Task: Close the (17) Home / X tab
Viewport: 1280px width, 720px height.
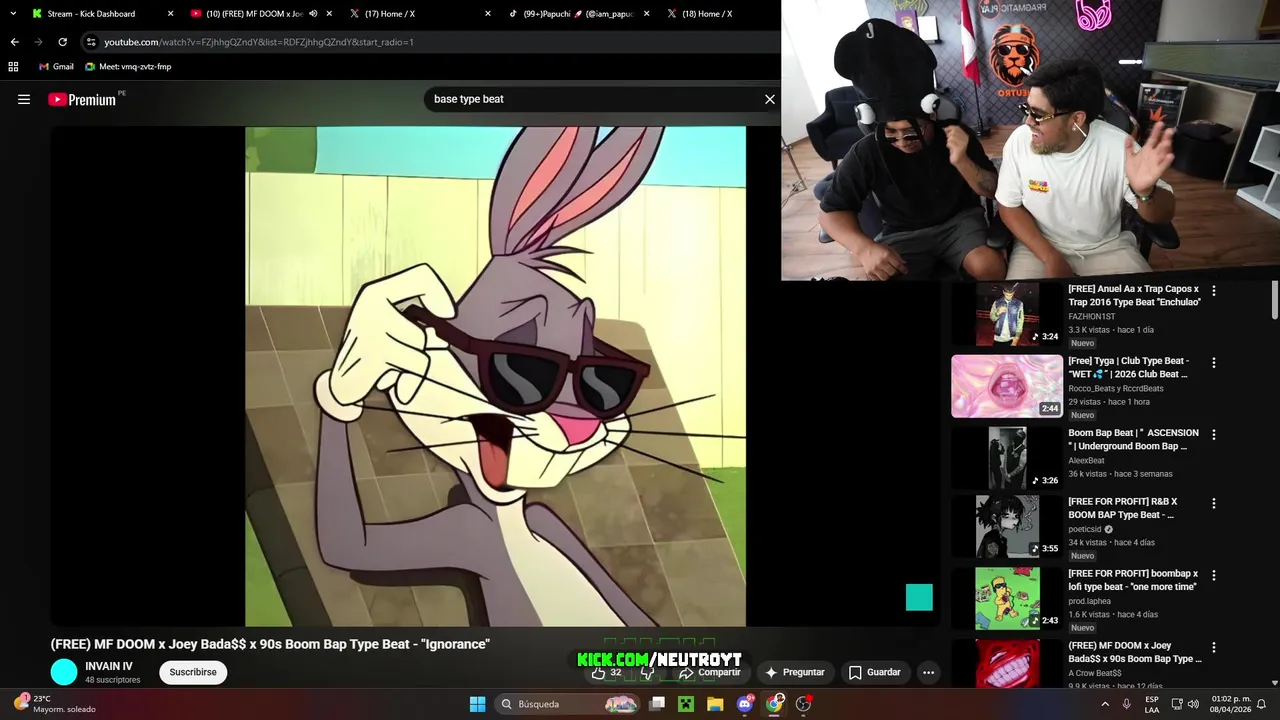Action: pos(488,14)
